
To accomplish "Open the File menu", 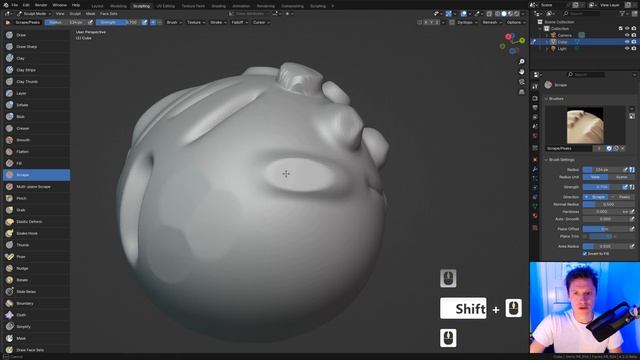I will pos(15,5).
